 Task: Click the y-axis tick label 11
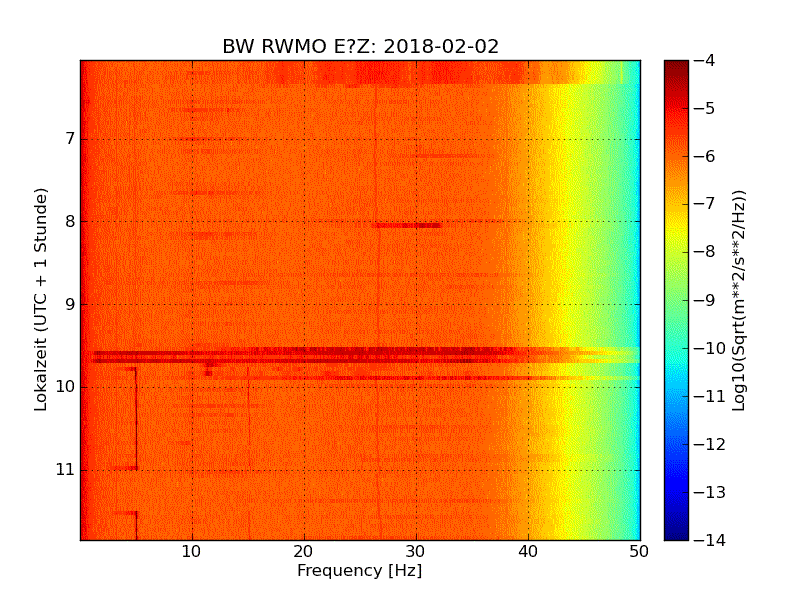[x=65, y=469]
